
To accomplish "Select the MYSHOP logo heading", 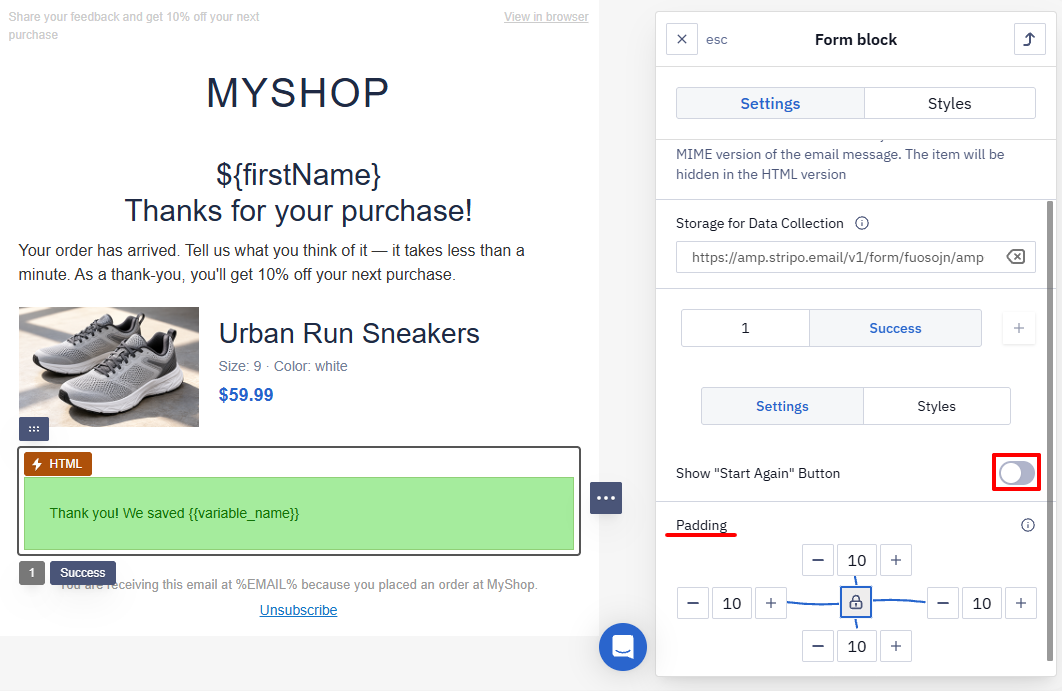I will 298,93.
